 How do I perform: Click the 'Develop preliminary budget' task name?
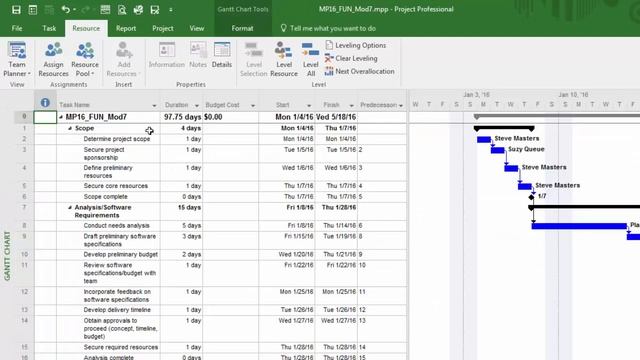120,255
